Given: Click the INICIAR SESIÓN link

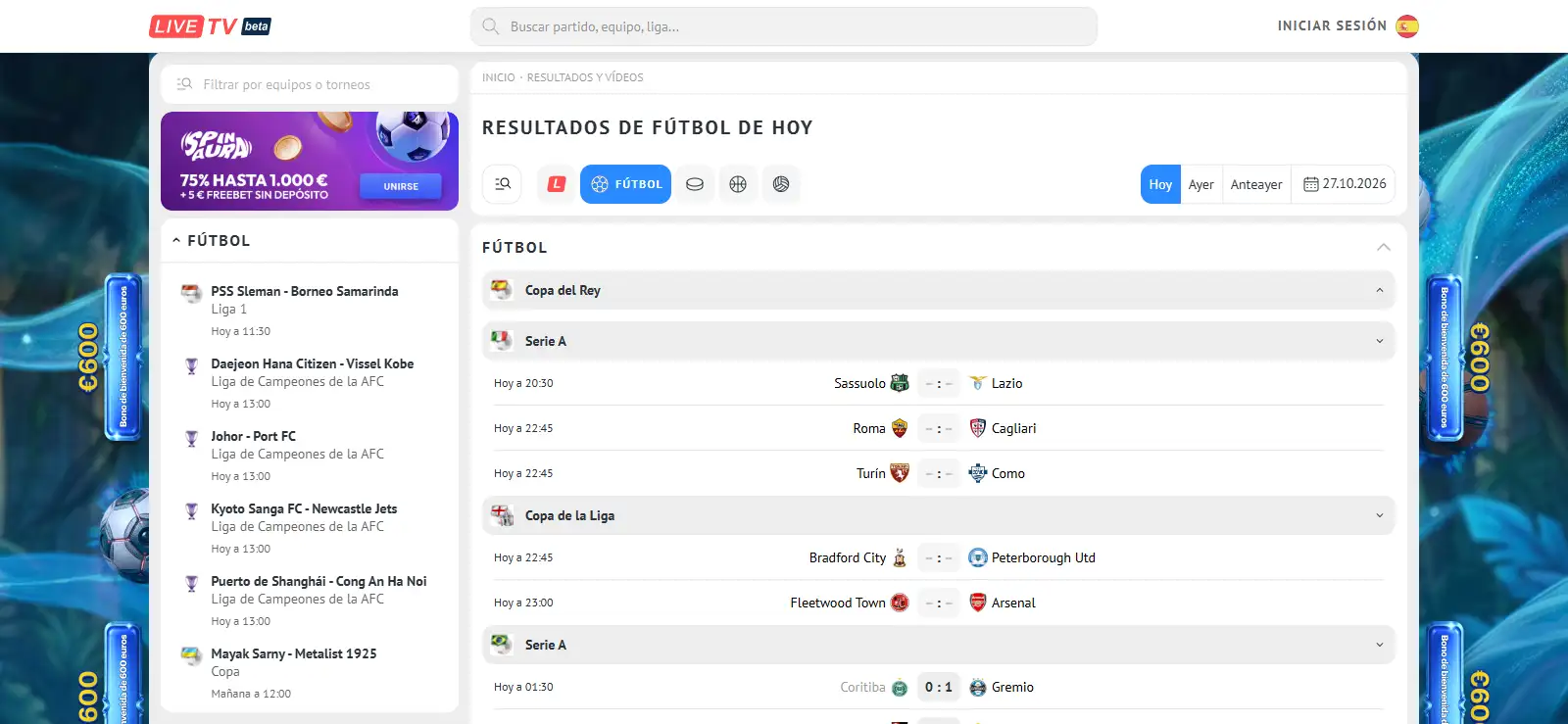Looking at the screenshot, I should (x=1332, y=26).
